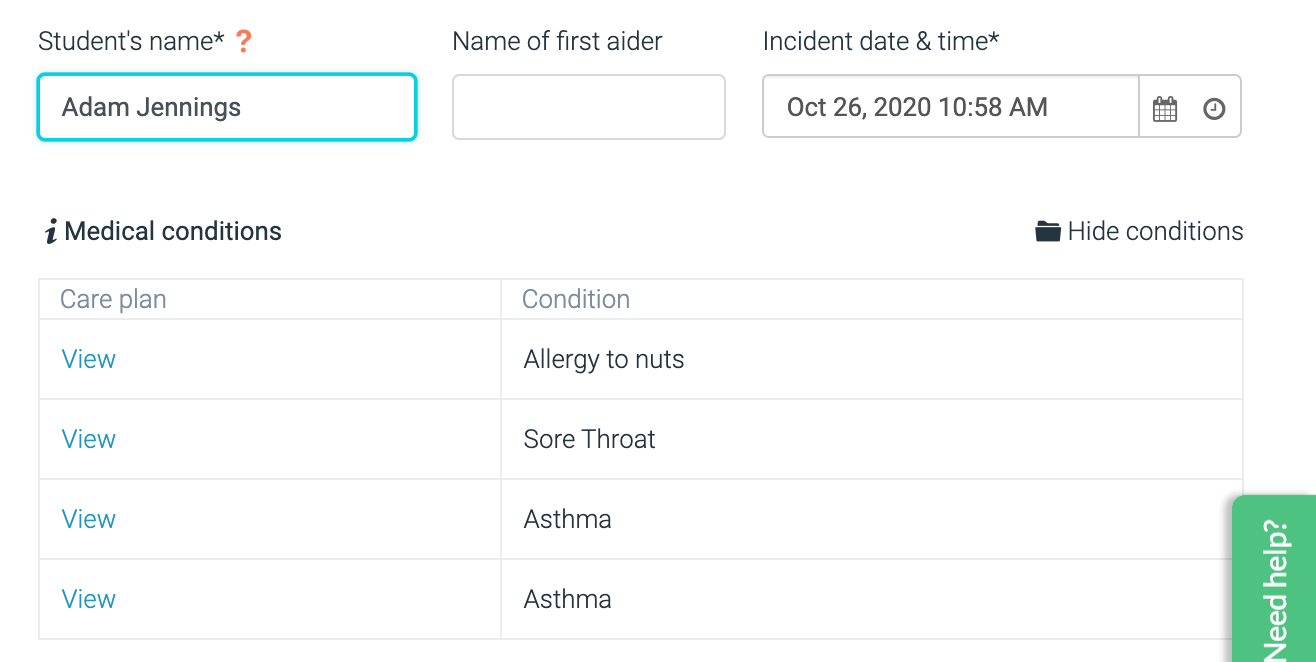
Task: Open the calendar date picker icon
Action: tap(1165, 106)
